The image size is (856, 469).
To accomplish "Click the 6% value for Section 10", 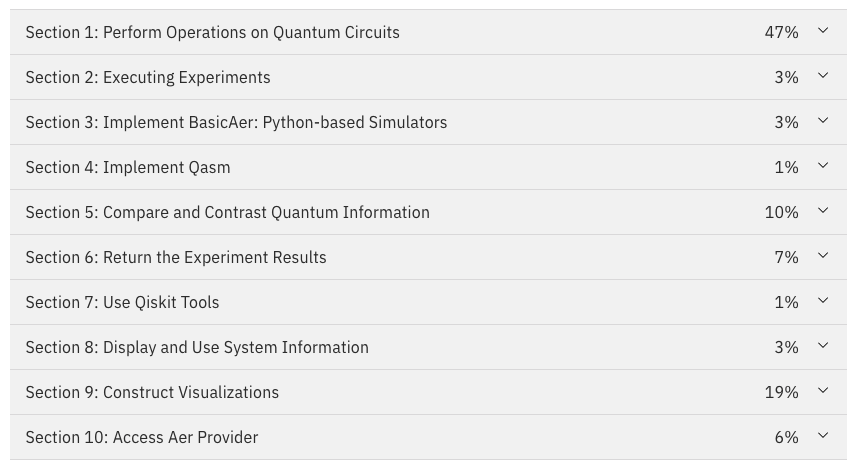I will coord(786,437).
